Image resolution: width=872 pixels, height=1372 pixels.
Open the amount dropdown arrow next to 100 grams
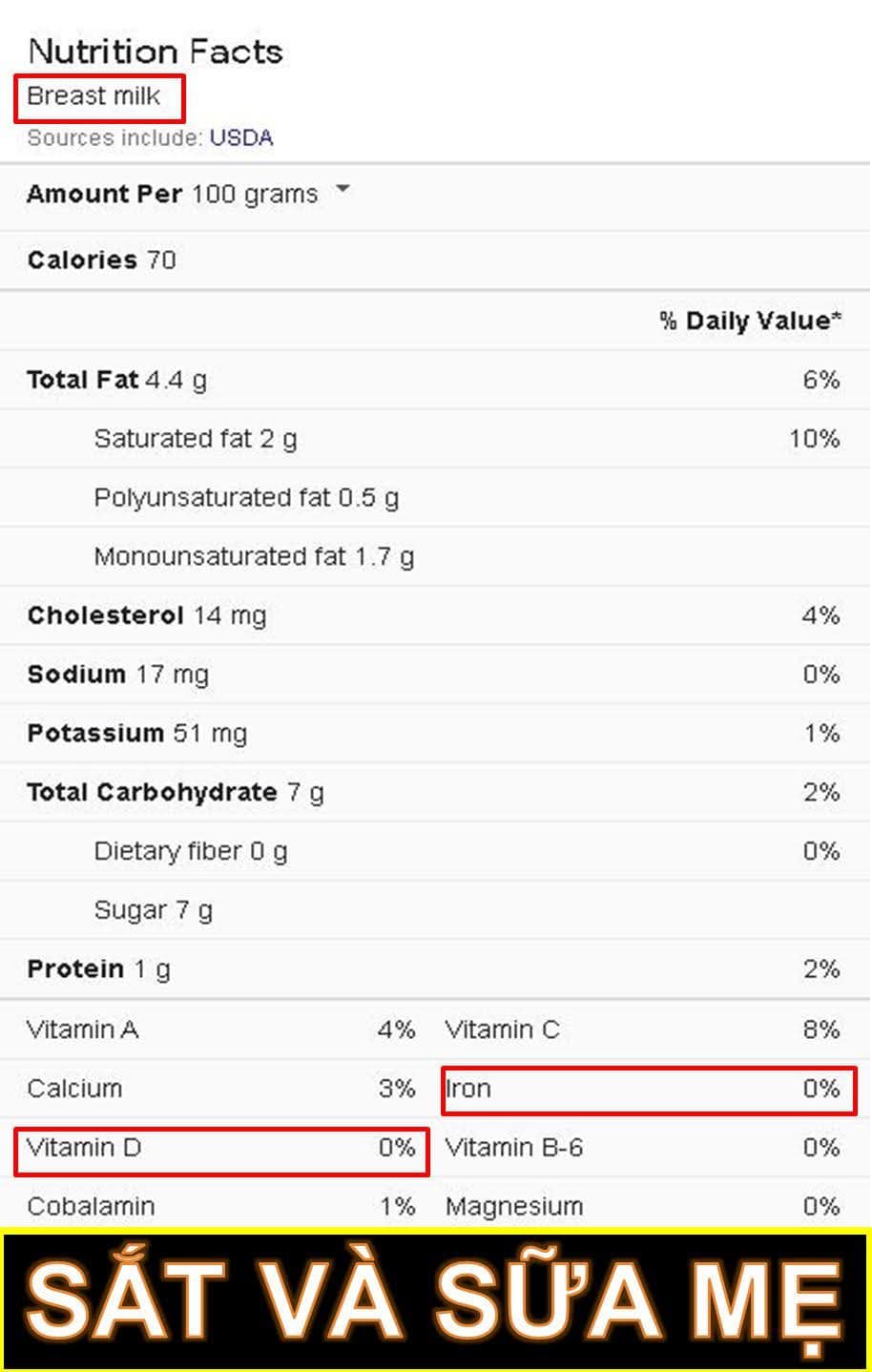tap(343, 189)
